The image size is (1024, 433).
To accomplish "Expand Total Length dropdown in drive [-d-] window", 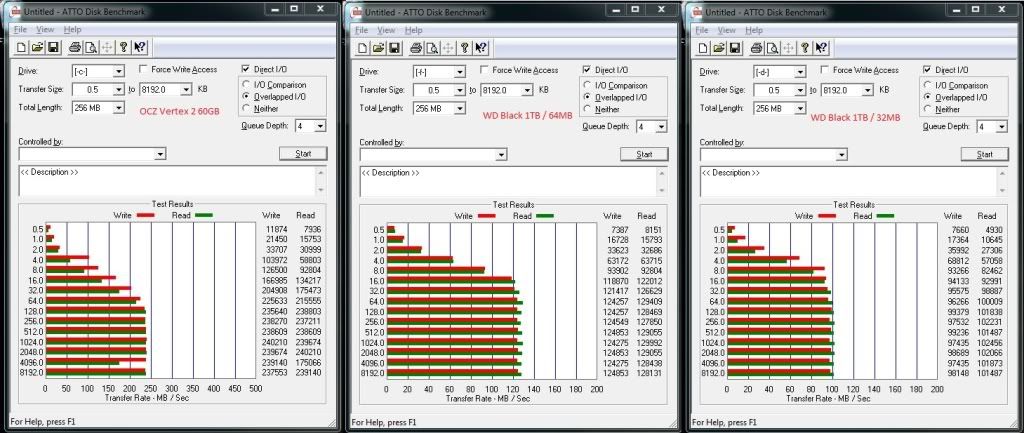I will [x=802, y=108].
